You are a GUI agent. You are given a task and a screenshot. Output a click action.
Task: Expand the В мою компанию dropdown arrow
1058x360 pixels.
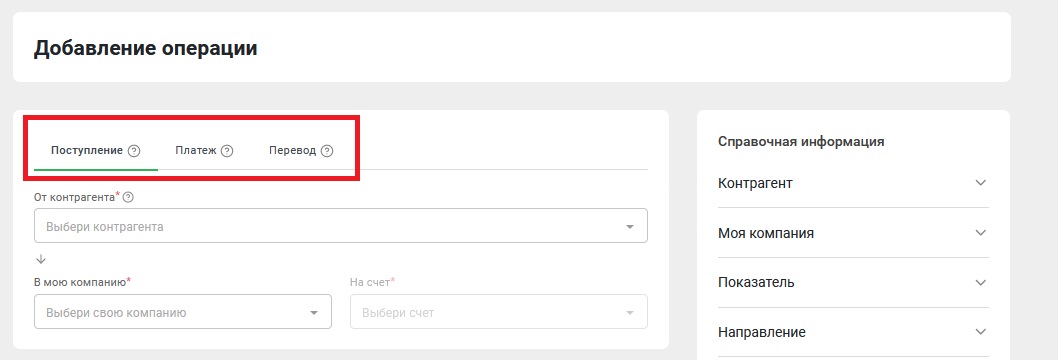pyautogui.click(x=314, y=313)
